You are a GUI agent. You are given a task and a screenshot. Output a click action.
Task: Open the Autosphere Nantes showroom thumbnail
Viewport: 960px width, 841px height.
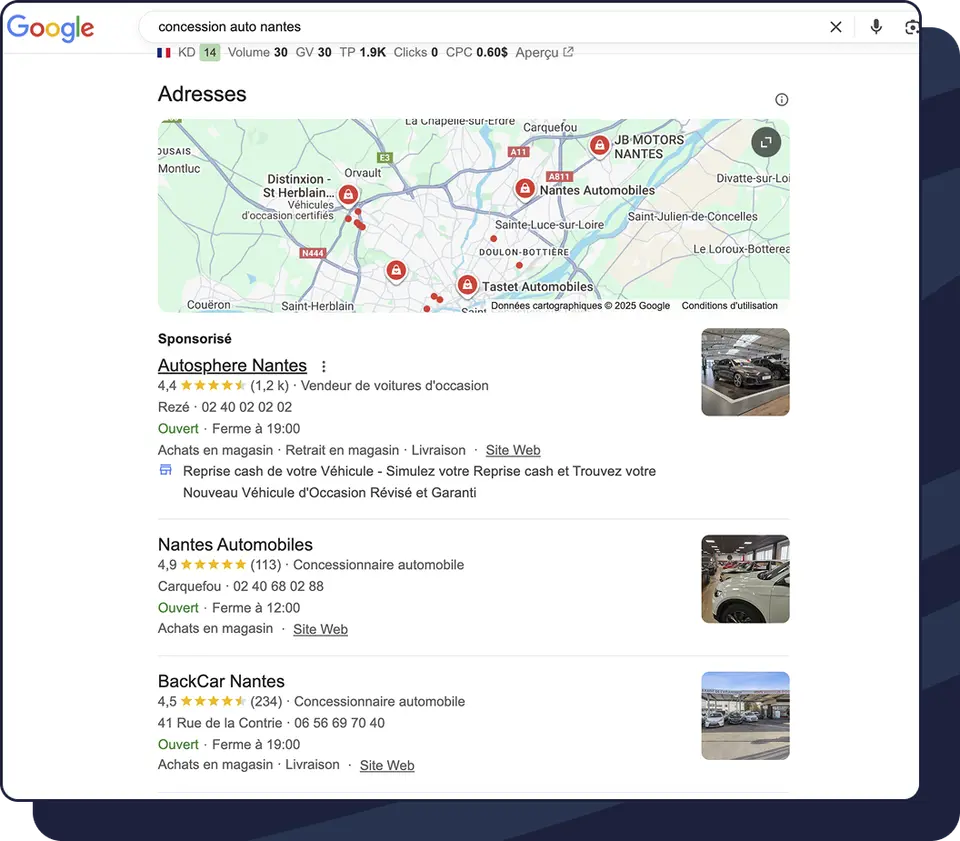pos(745,372)
